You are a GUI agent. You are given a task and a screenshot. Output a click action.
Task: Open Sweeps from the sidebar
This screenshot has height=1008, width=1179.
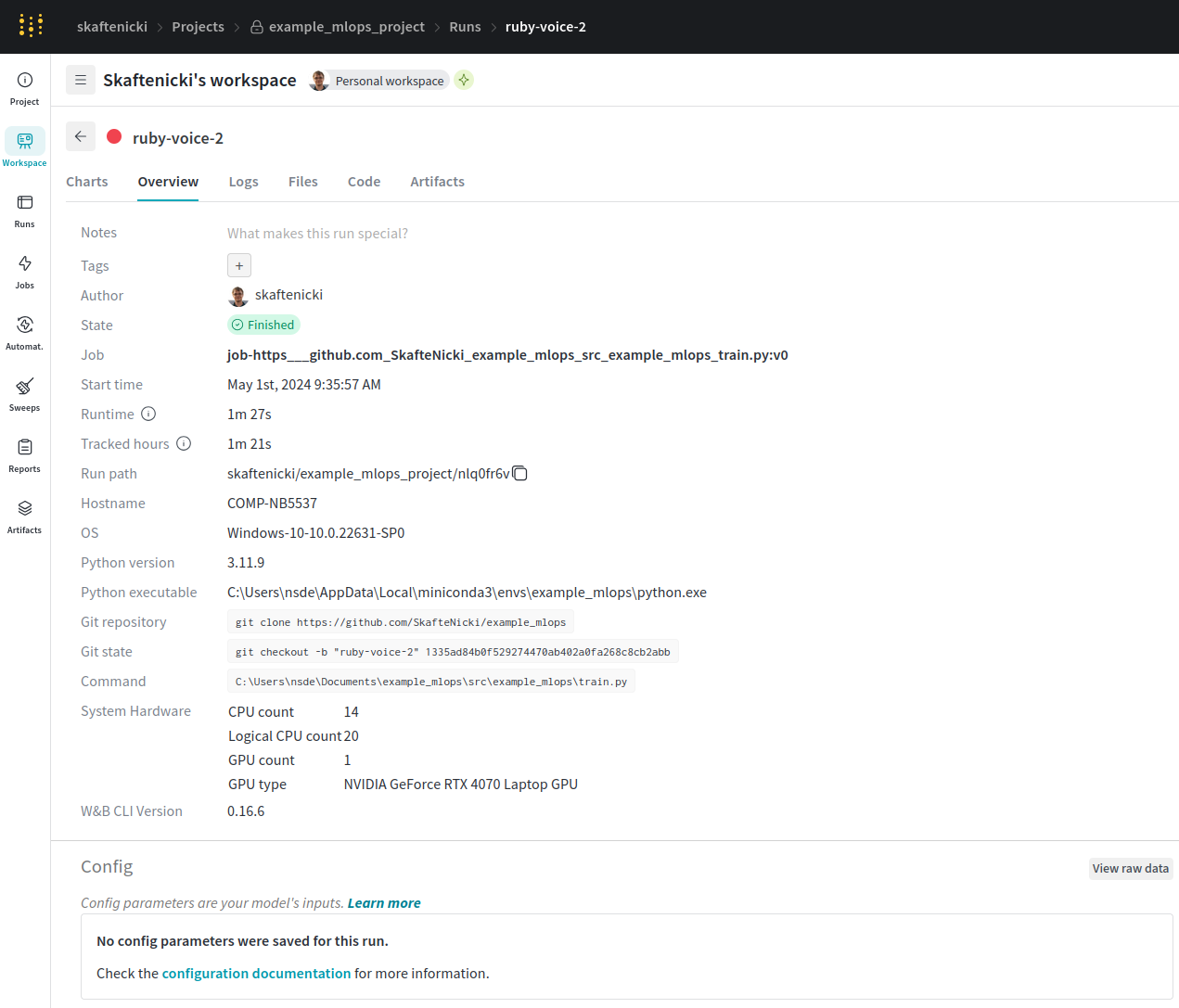(x=25, y=387)
